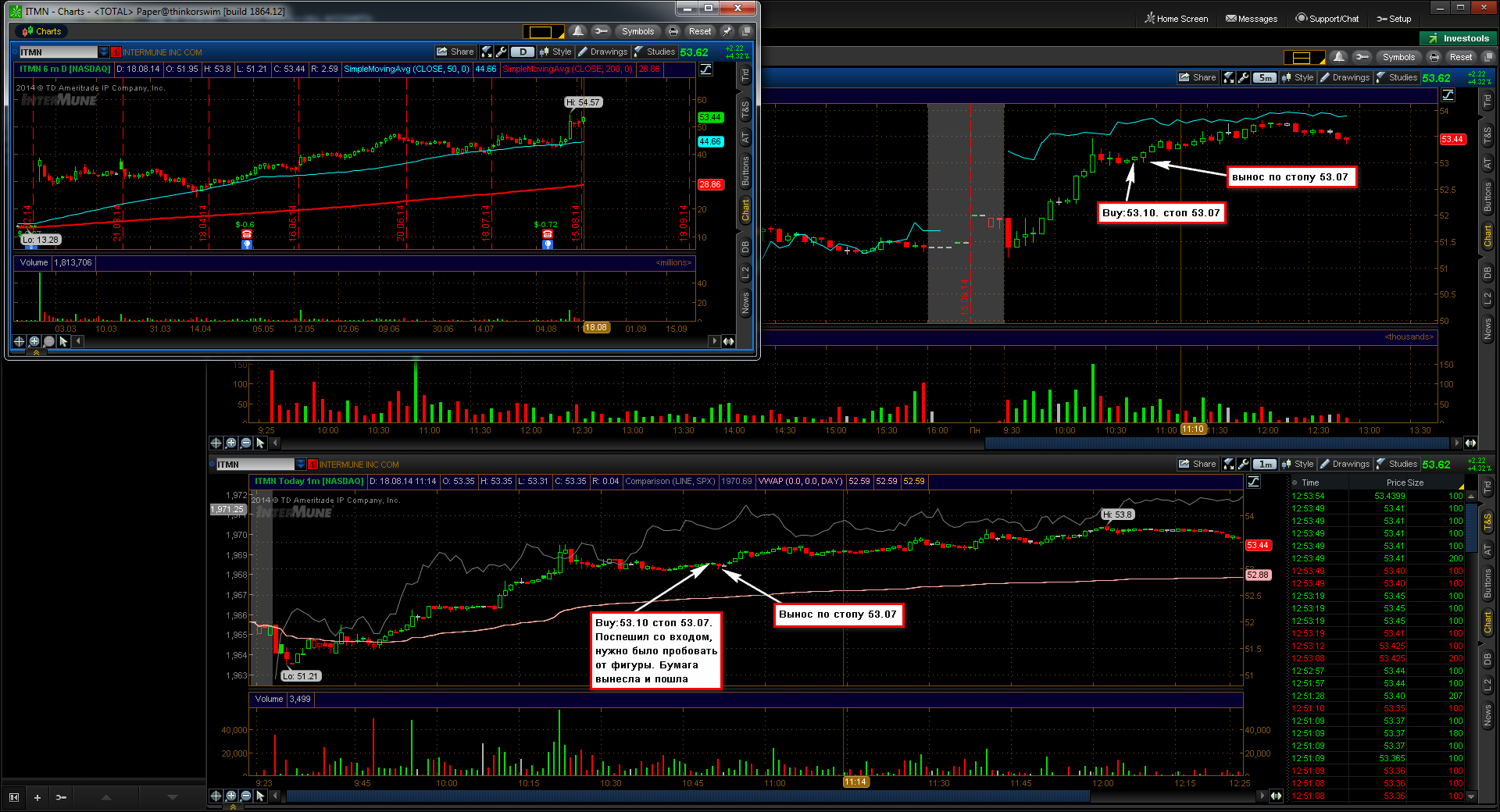Click 1m chart horizontal scrollbar
1500x812 pixels.
688,796
